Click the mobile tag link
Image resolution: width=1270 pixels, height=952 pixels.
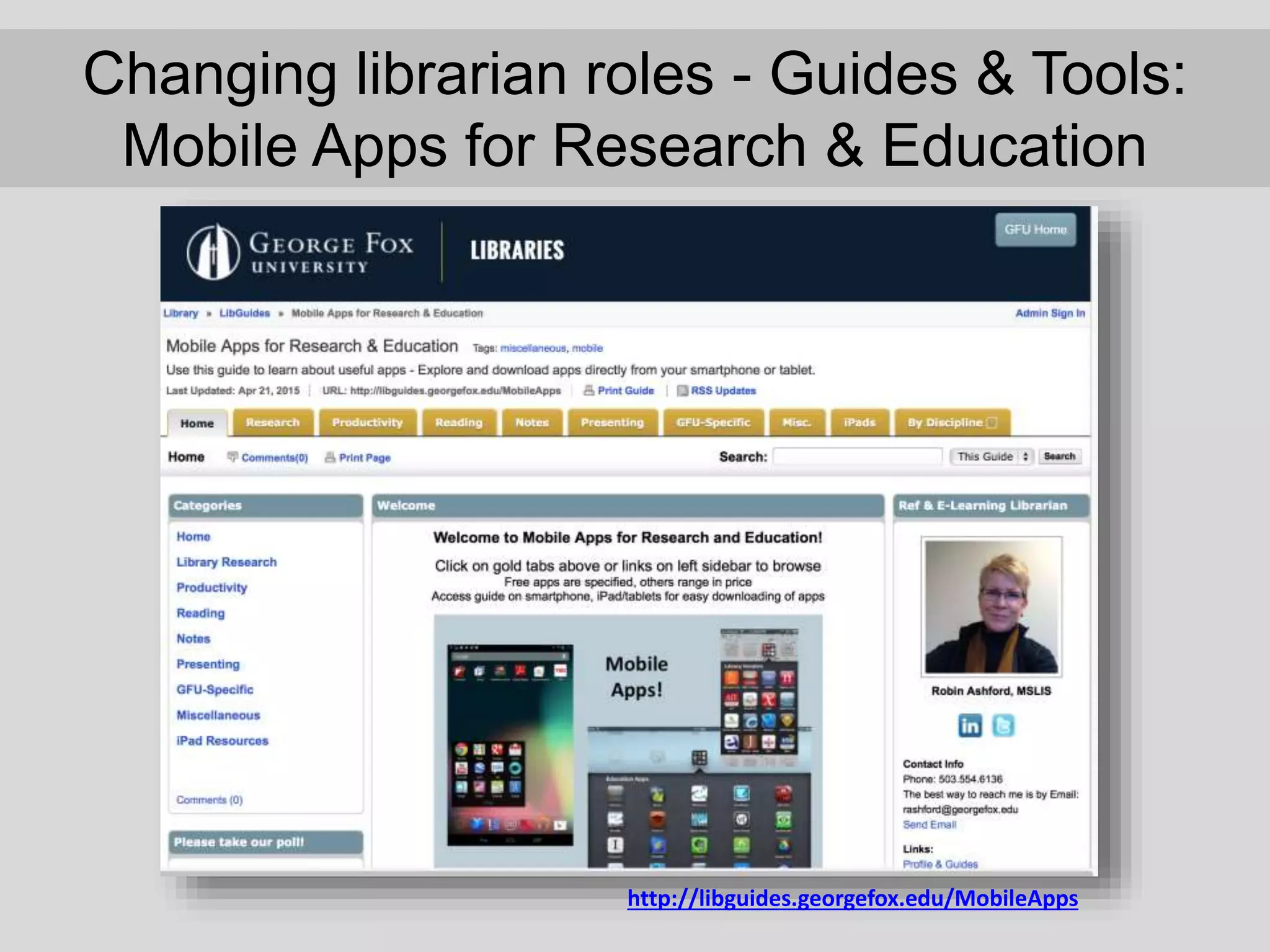click(587, 348)
